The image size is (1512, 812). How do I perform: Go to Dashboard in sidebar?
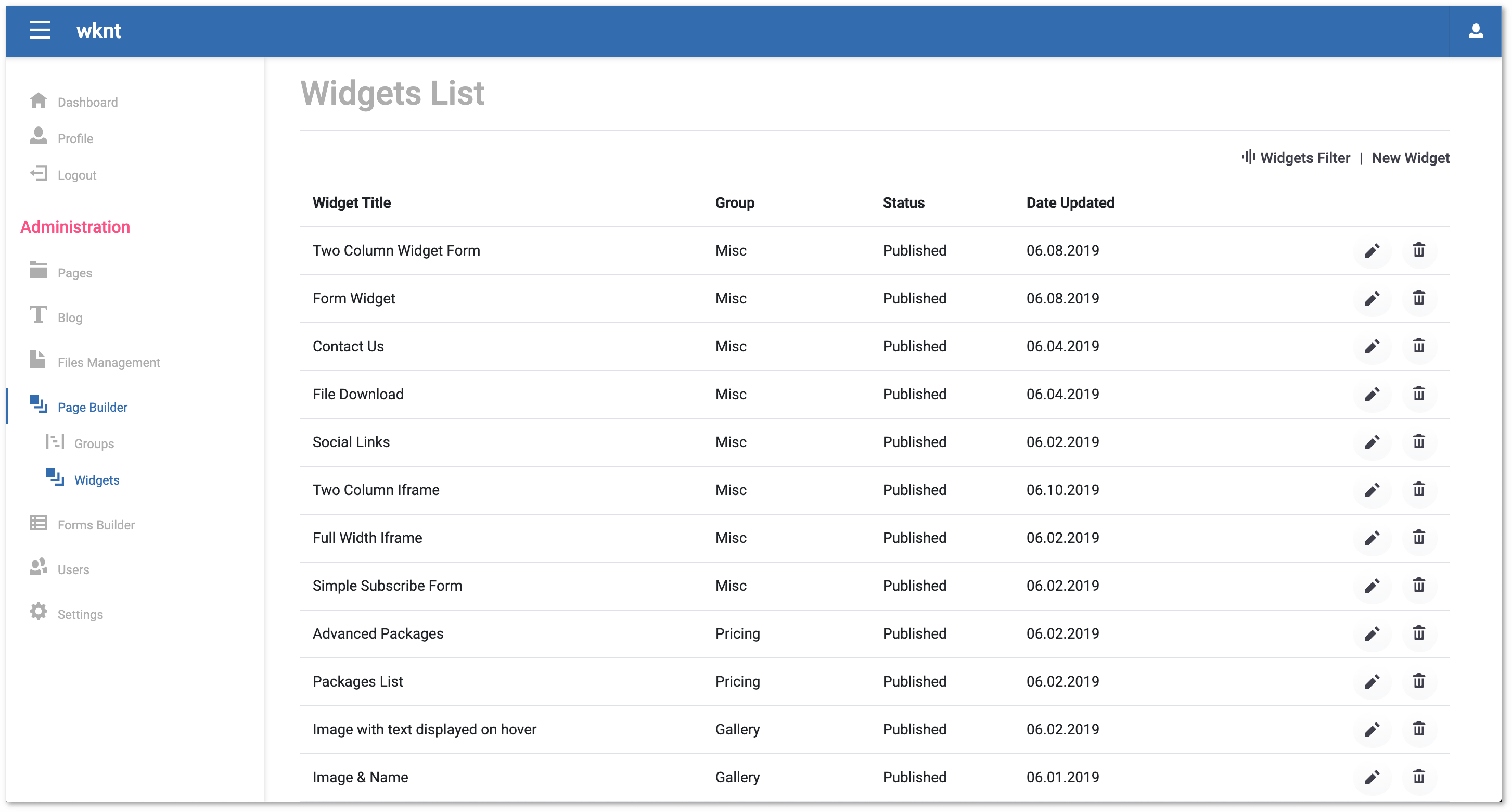[x=73, y=102]
